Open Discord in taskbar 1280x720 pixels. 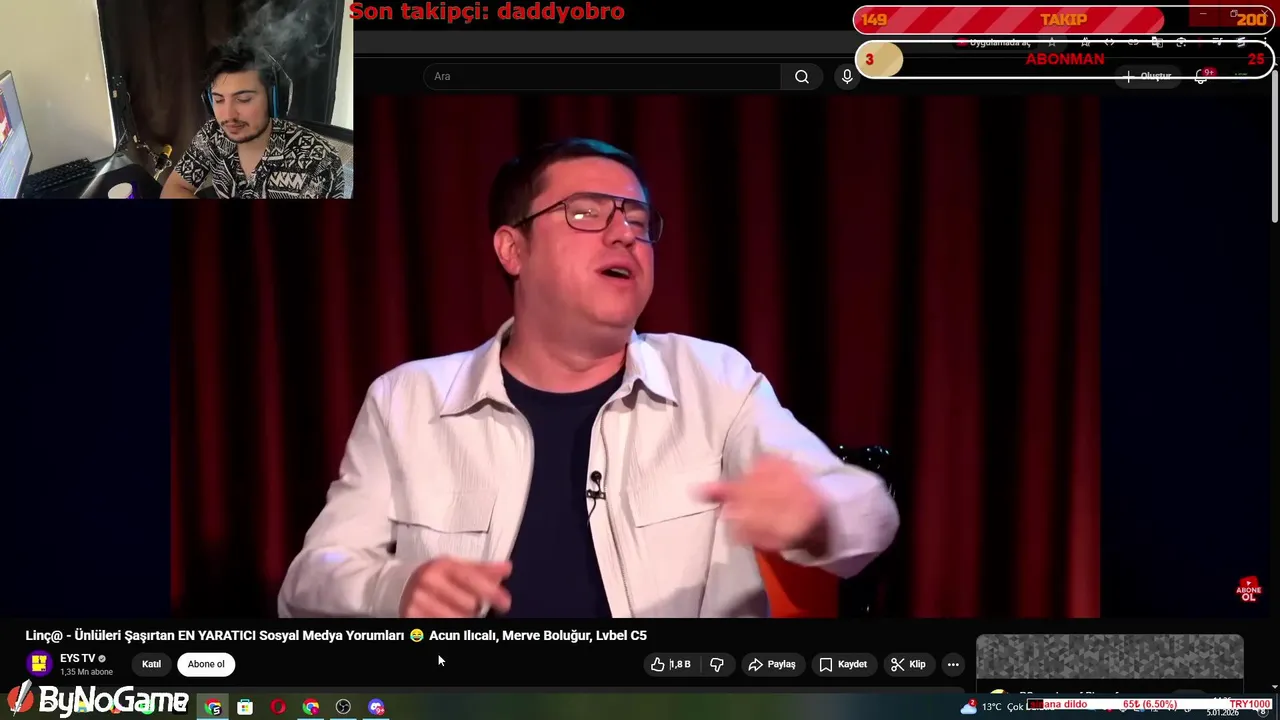click(376, 707)
